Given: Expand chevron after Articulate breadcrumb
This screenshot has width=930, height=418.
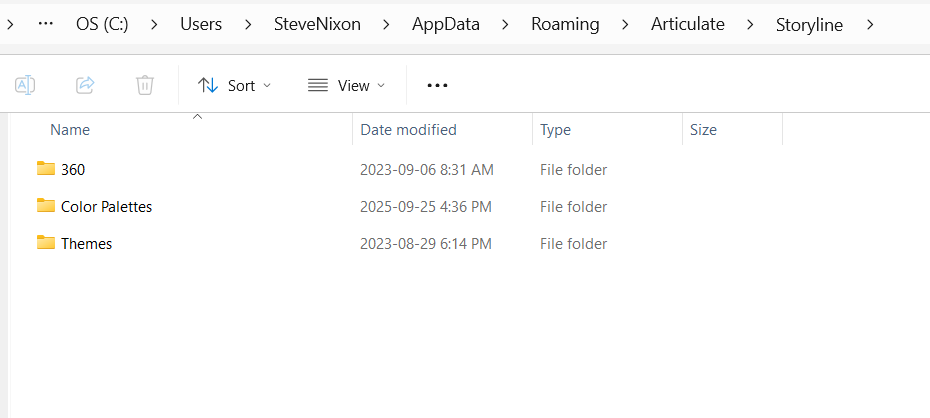Looking at the screenshot, I should 750,24.
